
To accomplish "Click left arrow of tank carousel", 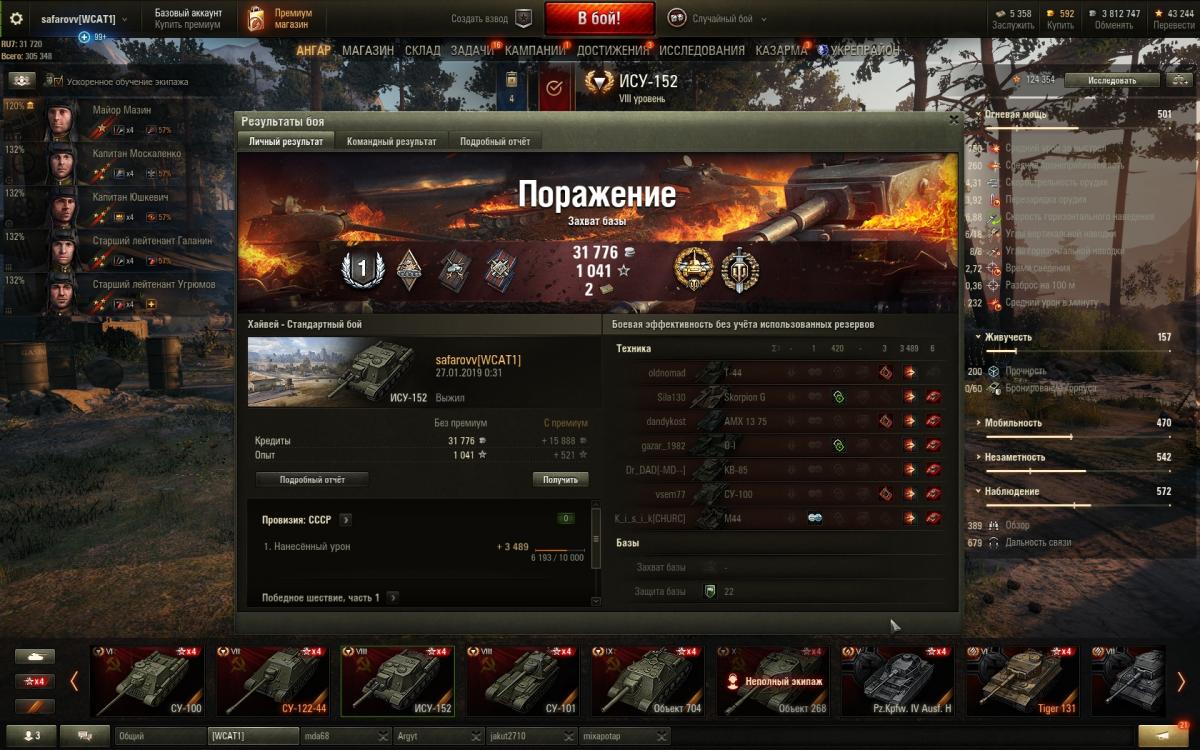I will point(74,681).
